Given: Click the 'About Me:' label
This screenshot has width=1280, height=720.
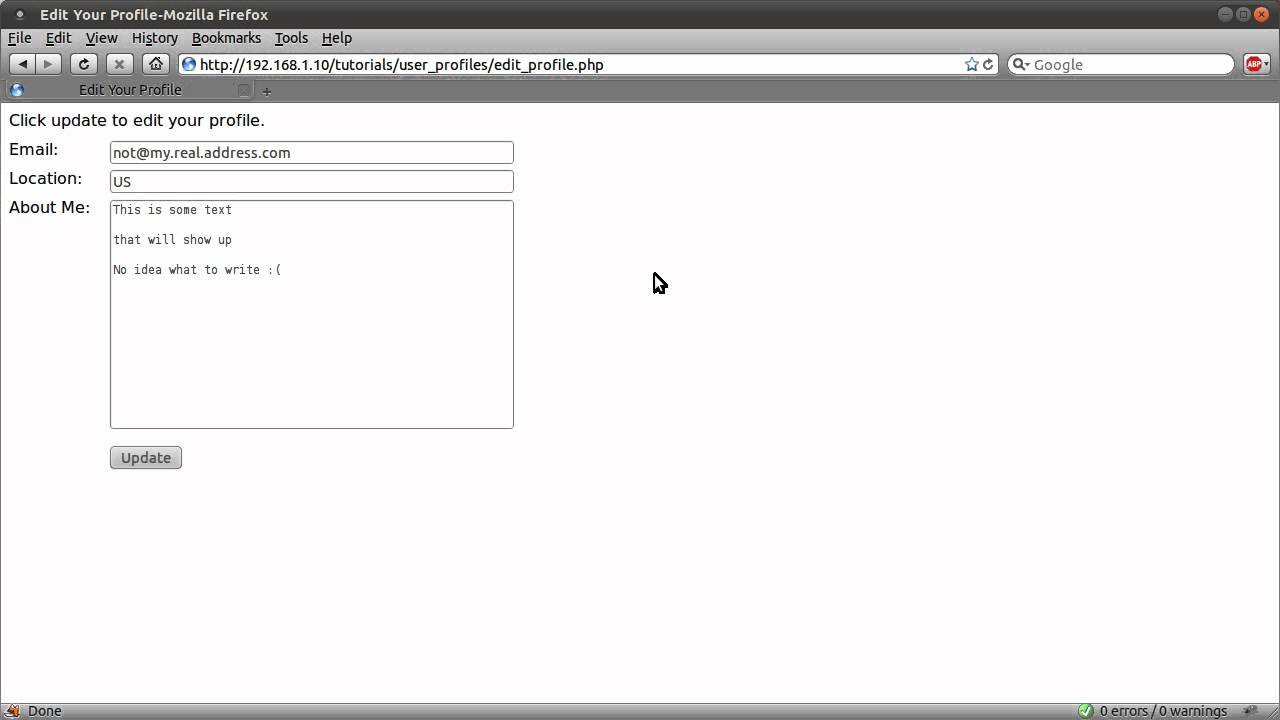Looking at the screenshot, I should pos(49,207).
